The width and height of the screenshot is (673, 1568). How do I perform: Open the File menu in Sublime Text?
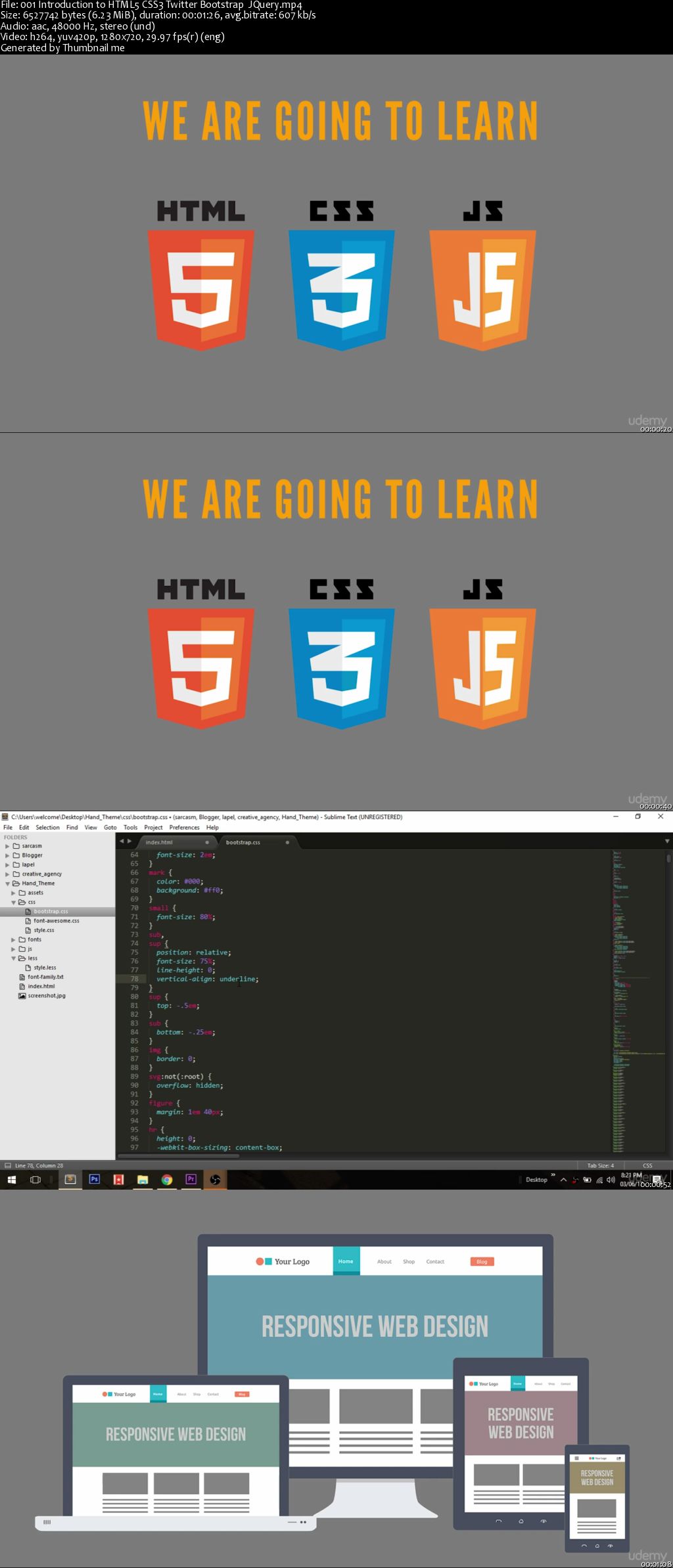point(8,827)
